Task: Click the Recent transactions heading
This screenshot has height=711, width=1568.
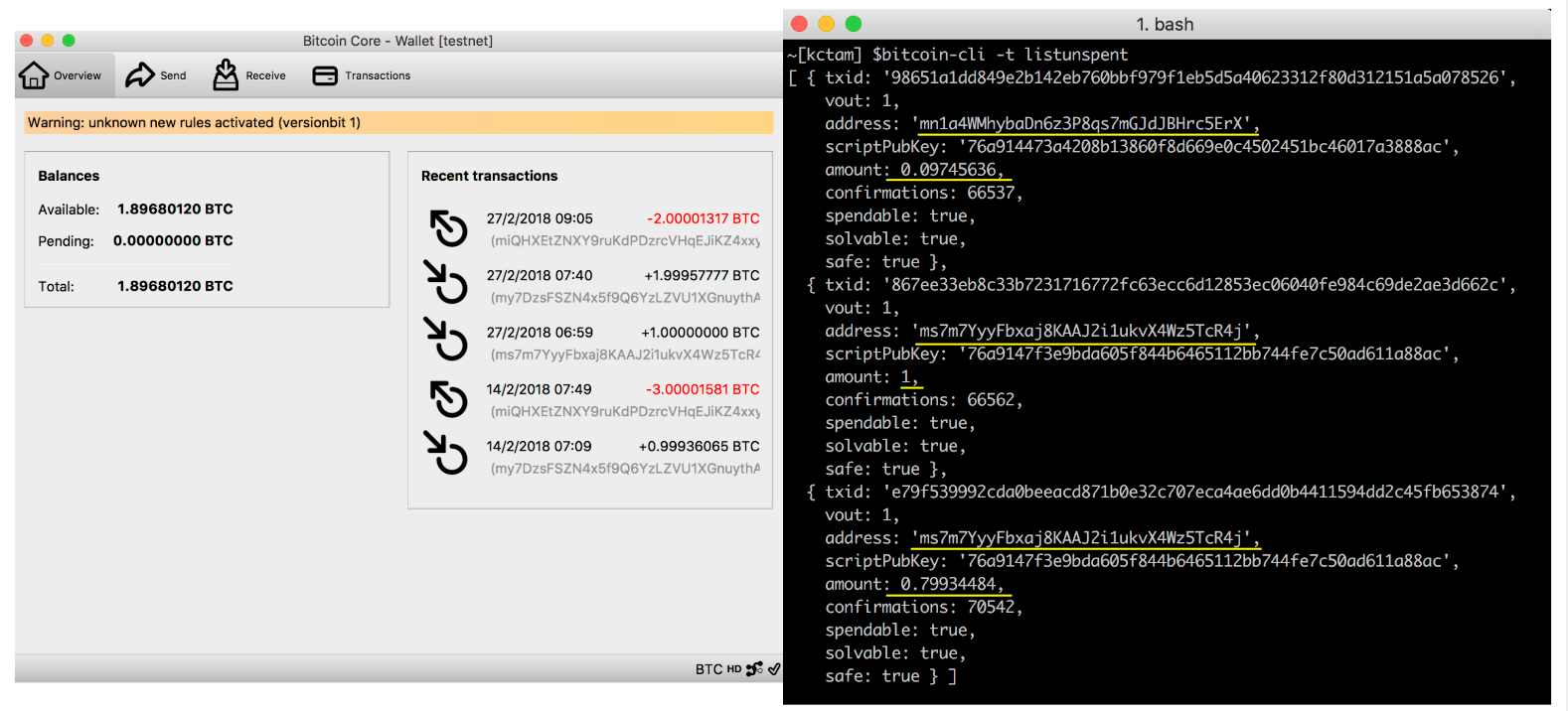Action: (489, 176)
